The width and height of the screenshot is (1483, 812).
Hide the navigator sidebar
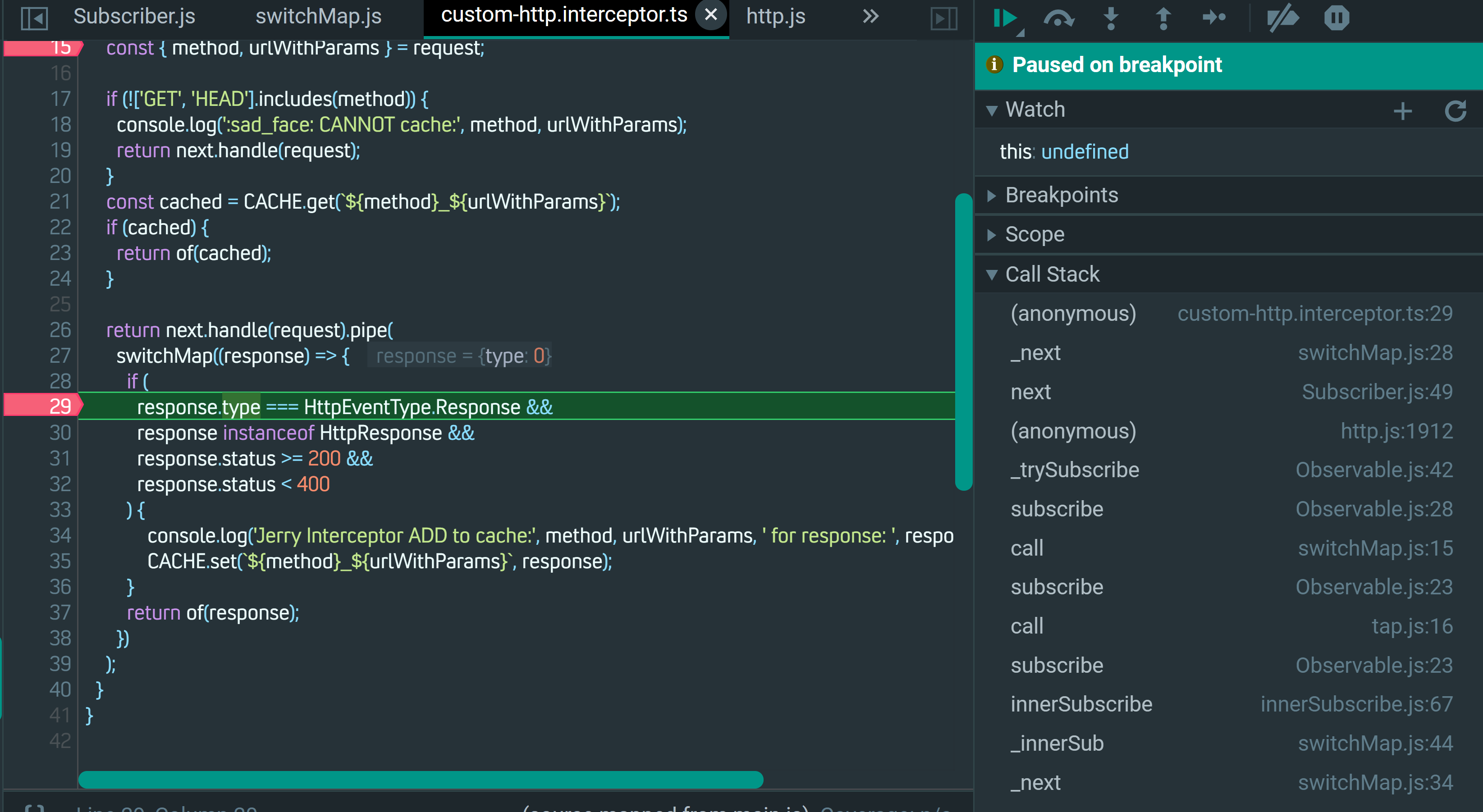[x=34, y=18]
